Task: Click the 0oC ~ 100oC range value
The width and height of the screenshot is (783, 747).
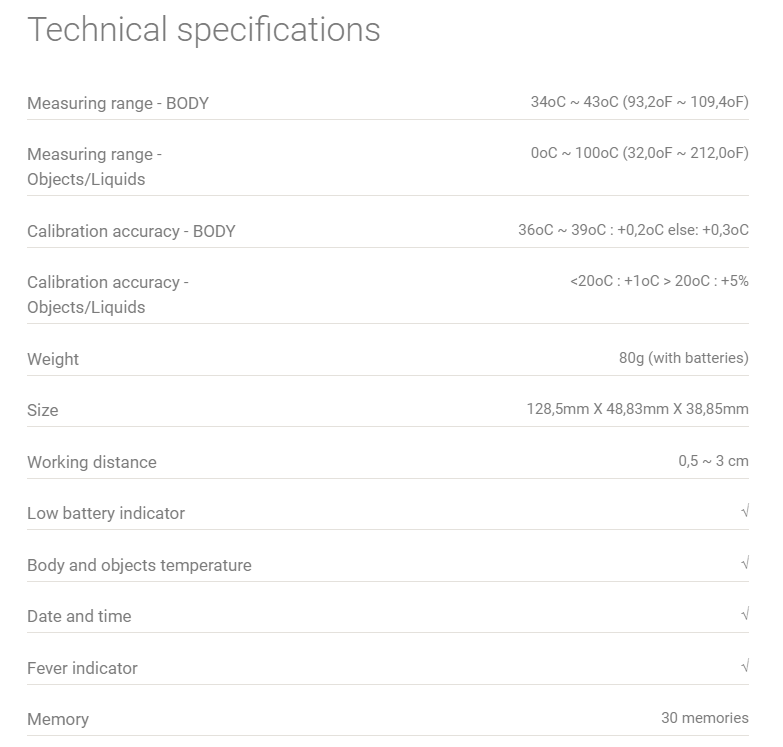Action: (x=639, y=153)
